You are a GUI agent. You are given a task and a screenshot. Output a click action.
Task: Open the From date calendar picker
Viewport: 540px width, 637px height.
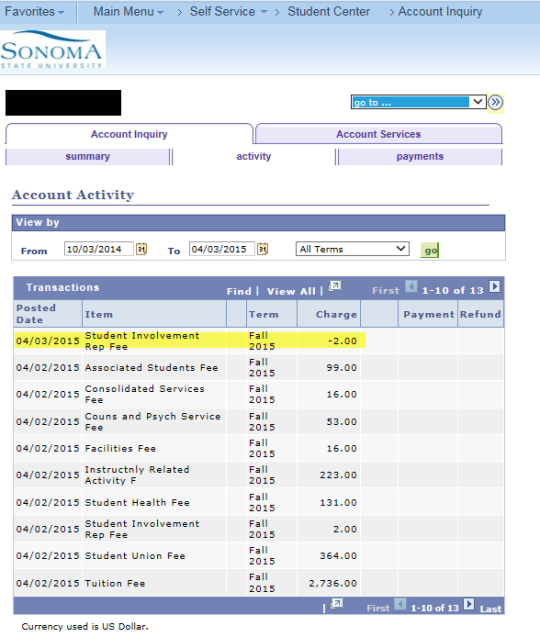pyautogui.click(x=141, y=249)
